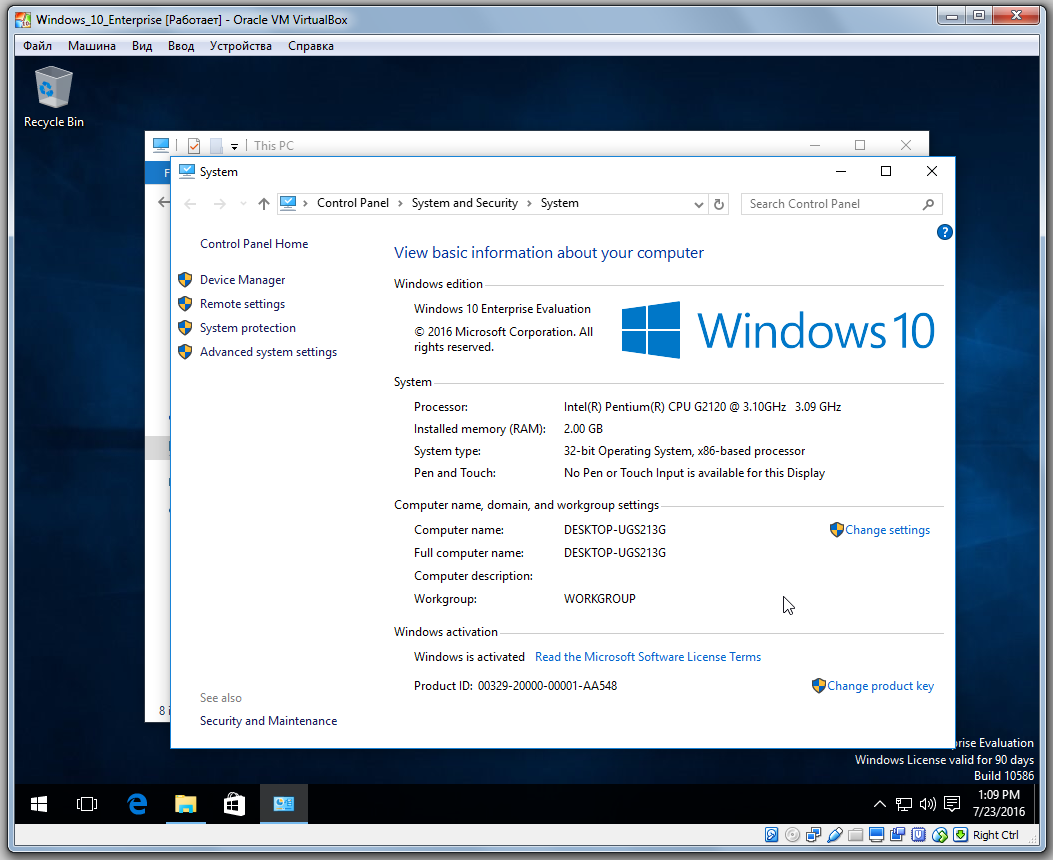This screenshot has height=860, width=1053.
Task: Open the Файл menu in VirtualBox
Action: tap(37, 46)
